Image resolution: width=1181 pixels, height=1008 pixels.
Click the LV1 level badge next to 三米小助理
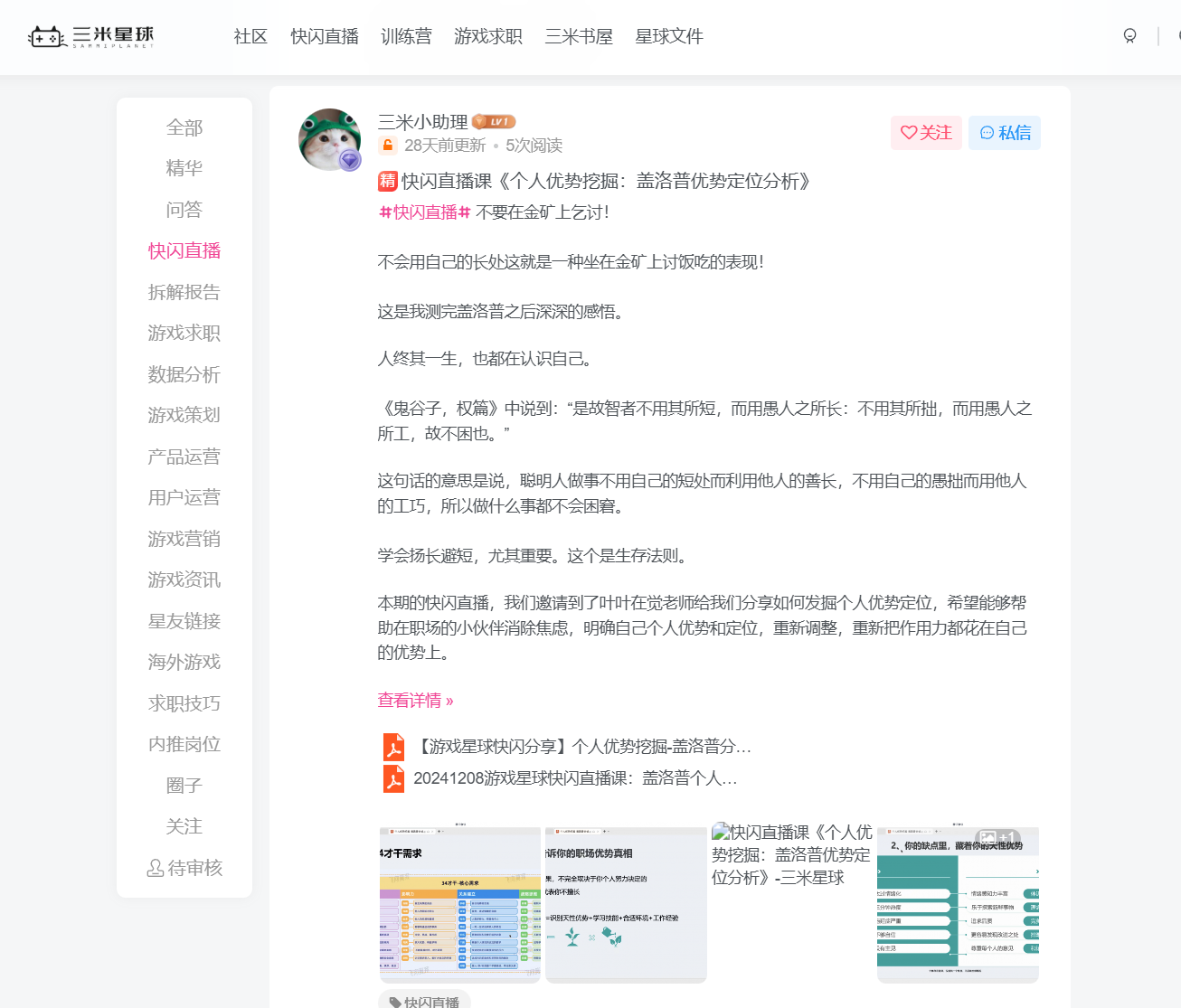point(493,121)
